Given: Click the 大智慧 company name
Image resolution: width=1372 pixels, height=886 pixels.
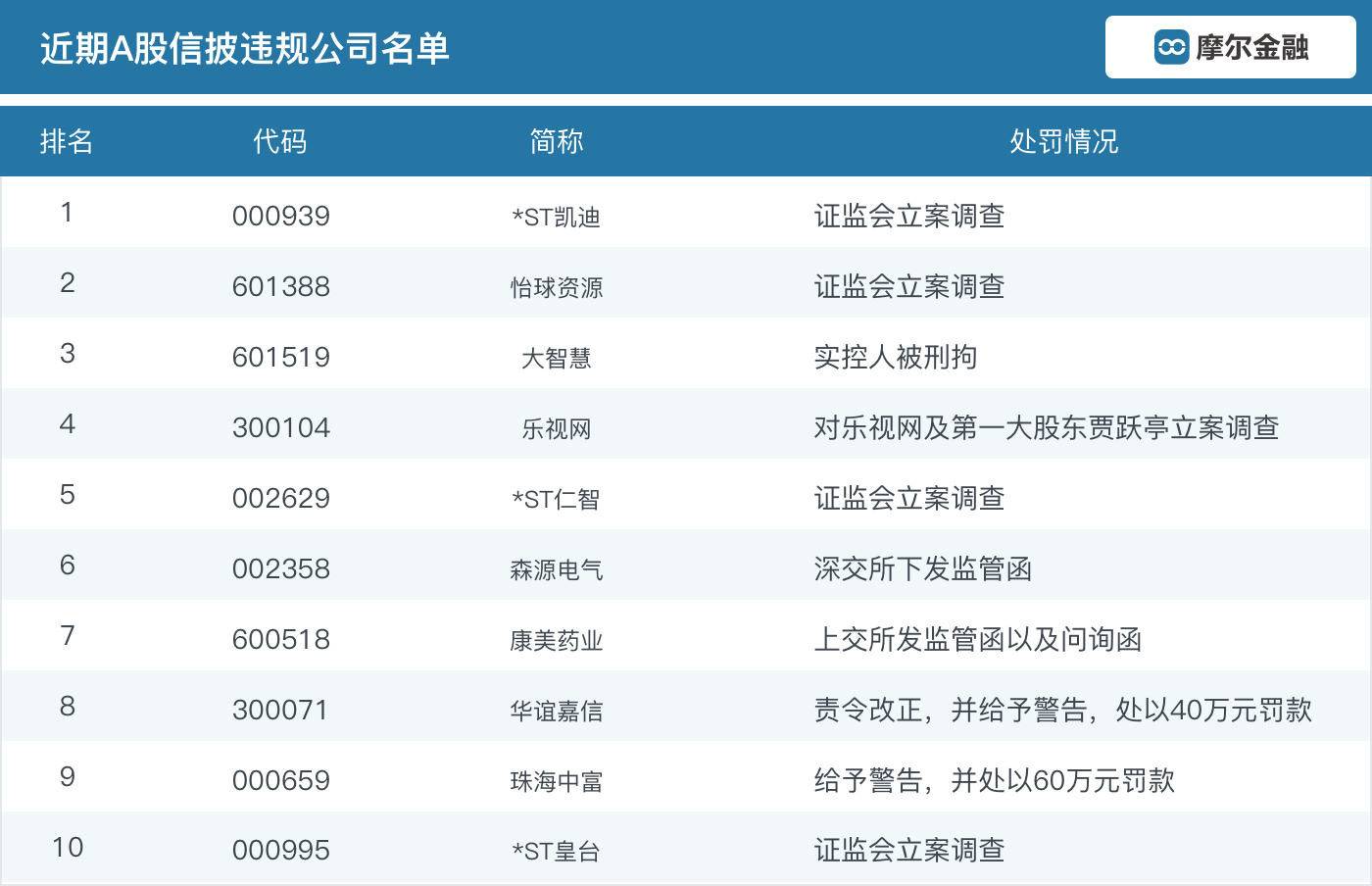Looking at the screenshot, I should 556,357.
